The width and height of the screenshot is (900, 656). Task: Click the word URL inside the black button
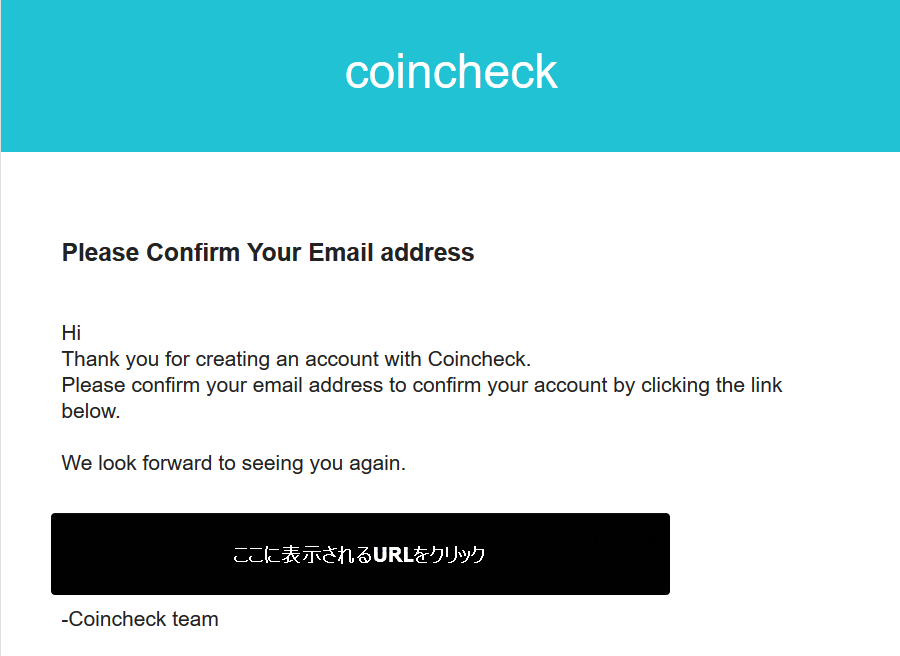pyautogui.click(x=393, y=554)
